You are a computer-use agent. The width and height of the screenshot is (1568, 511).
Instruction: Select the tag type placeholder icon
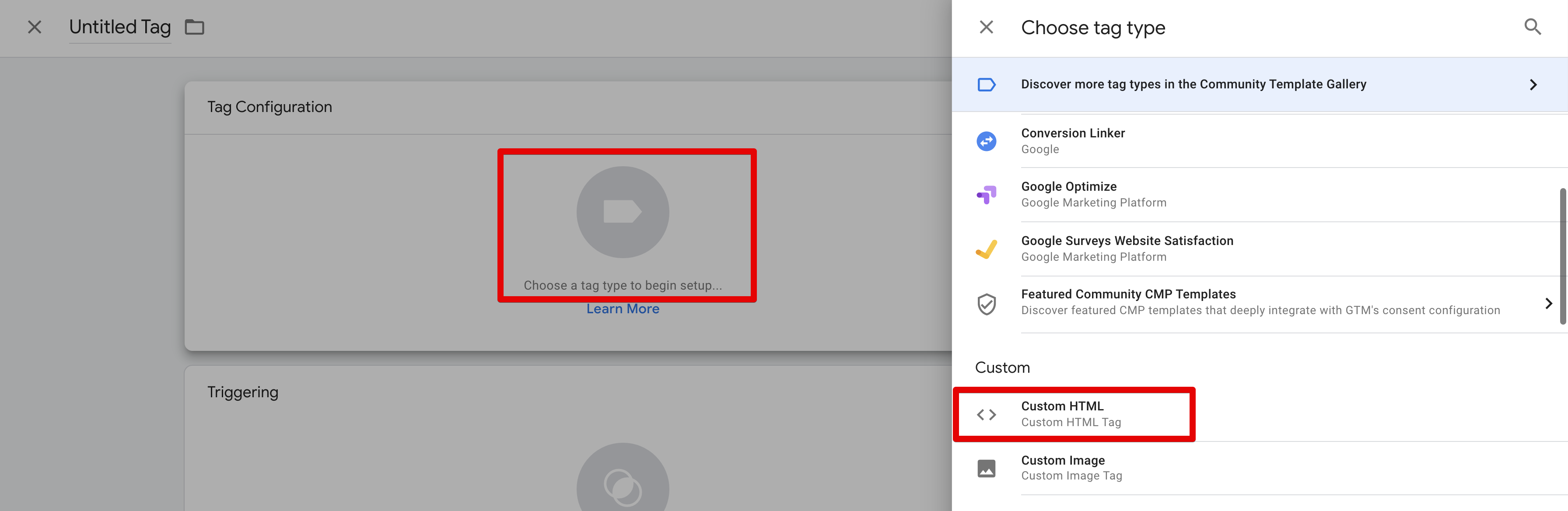point(623,212)
